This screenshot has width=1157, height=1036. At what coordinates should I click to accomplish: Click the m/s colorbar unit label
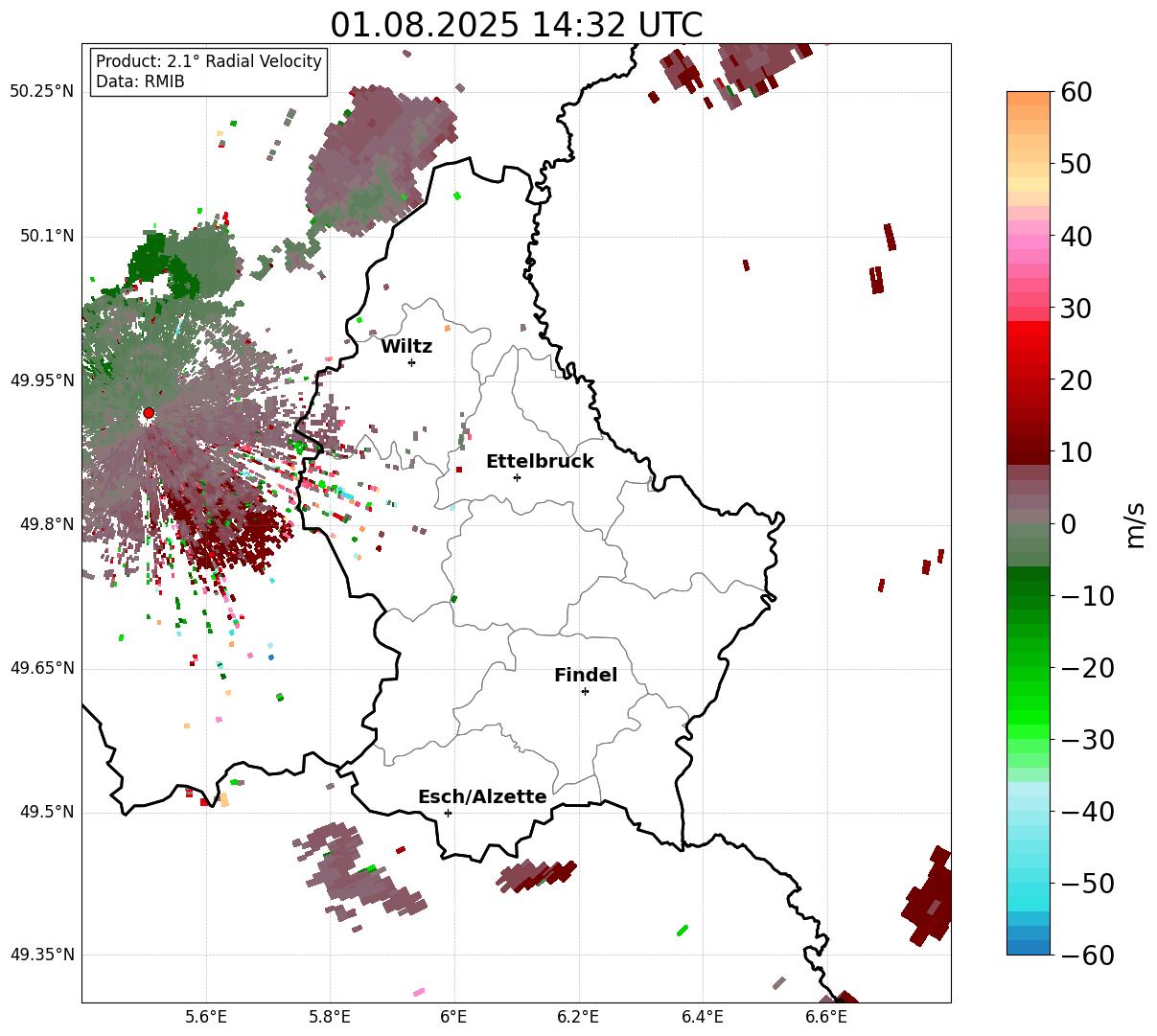(x=1136, y=523)
